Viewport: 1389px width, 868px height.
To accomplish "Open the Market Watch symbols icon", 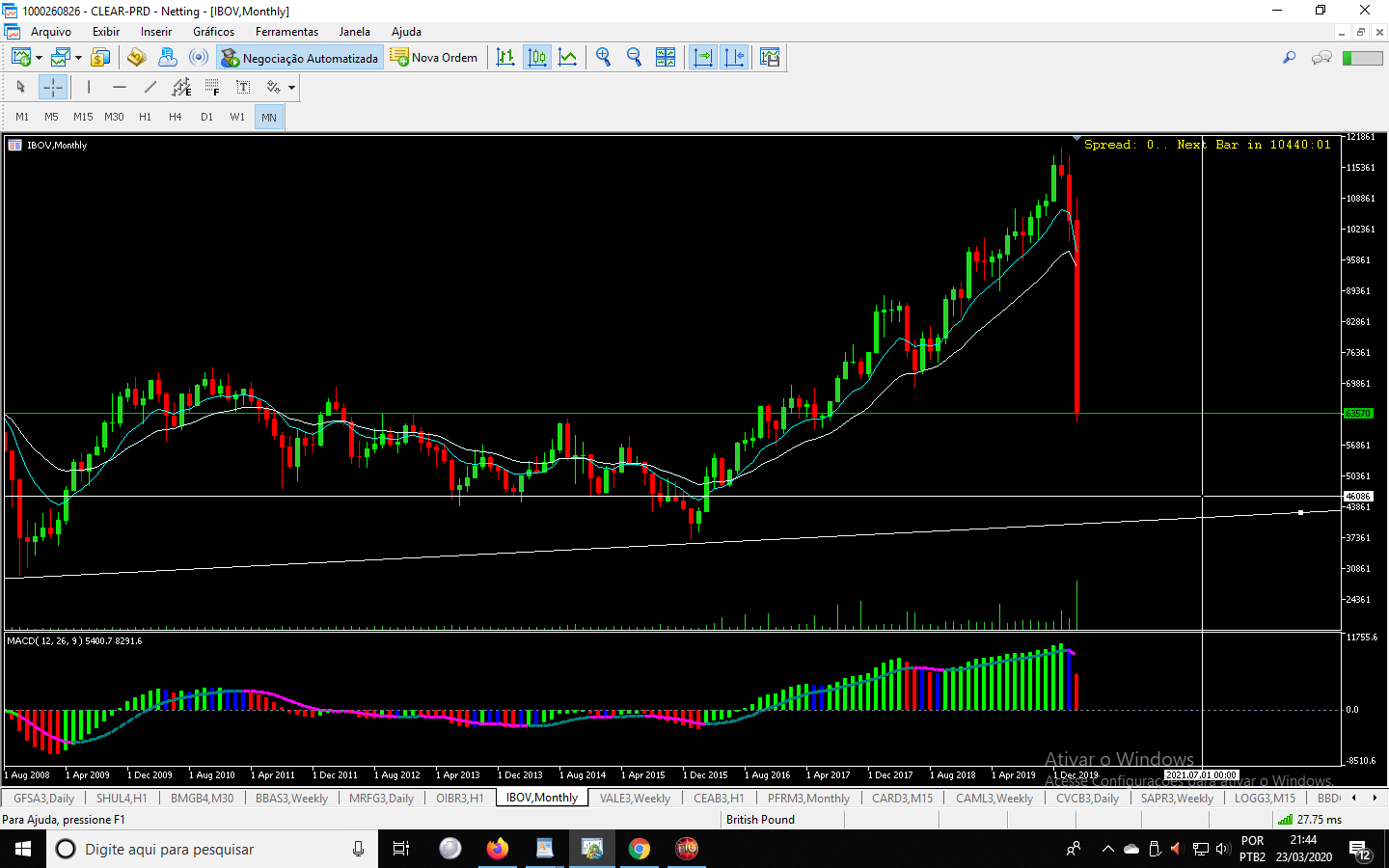I will [x=100, y=58].
